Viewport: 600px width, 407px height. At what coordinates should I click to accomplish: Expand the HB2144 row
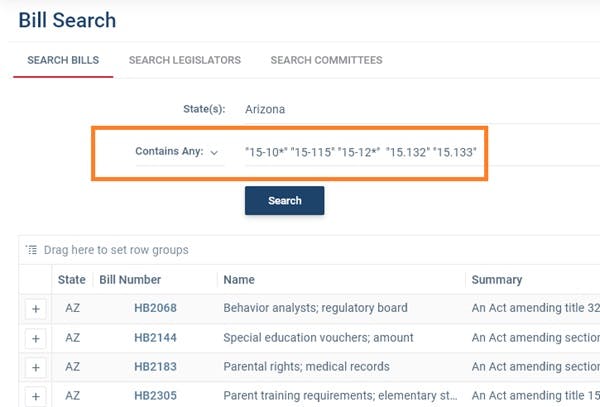pos(36,339)
